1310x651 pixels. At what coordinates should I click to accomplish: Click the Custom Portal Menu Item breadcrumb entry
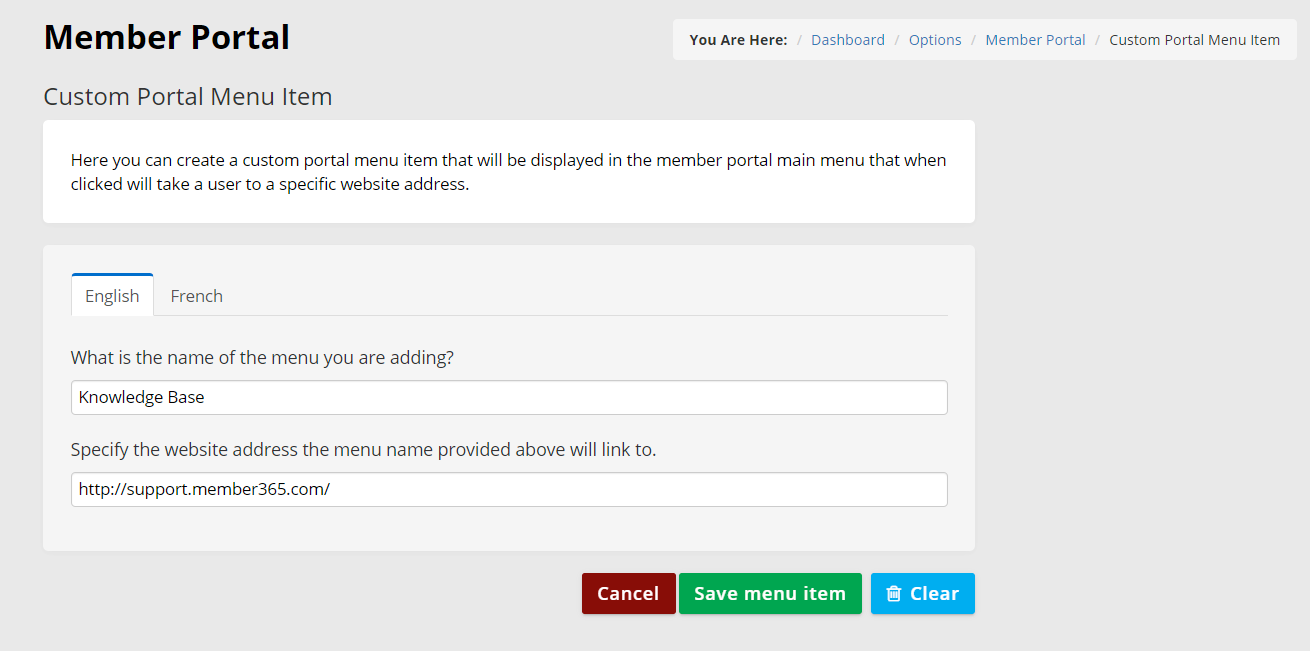point(1194,39)
